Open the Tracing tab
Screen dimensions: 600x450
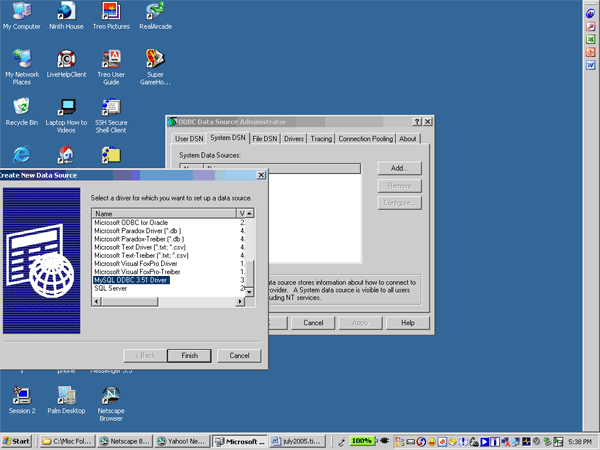[321, 139]
